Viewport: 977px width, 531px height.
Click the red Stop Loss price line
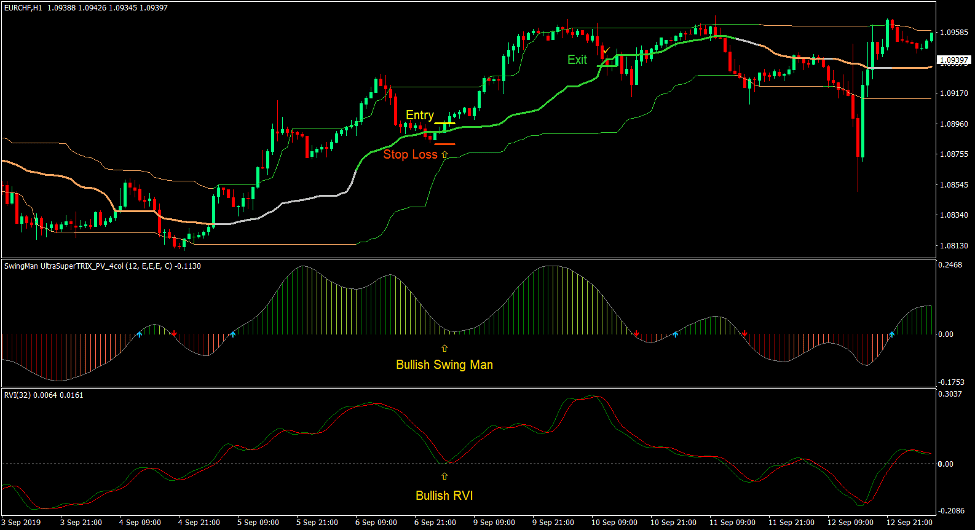[445, 143]
